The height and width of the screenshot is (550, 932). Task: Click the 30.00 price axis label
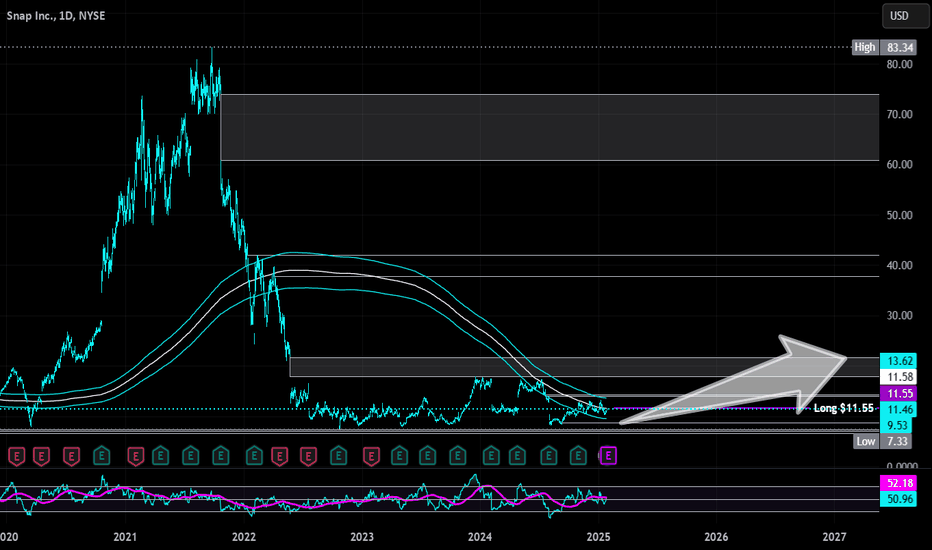point(899,315)
